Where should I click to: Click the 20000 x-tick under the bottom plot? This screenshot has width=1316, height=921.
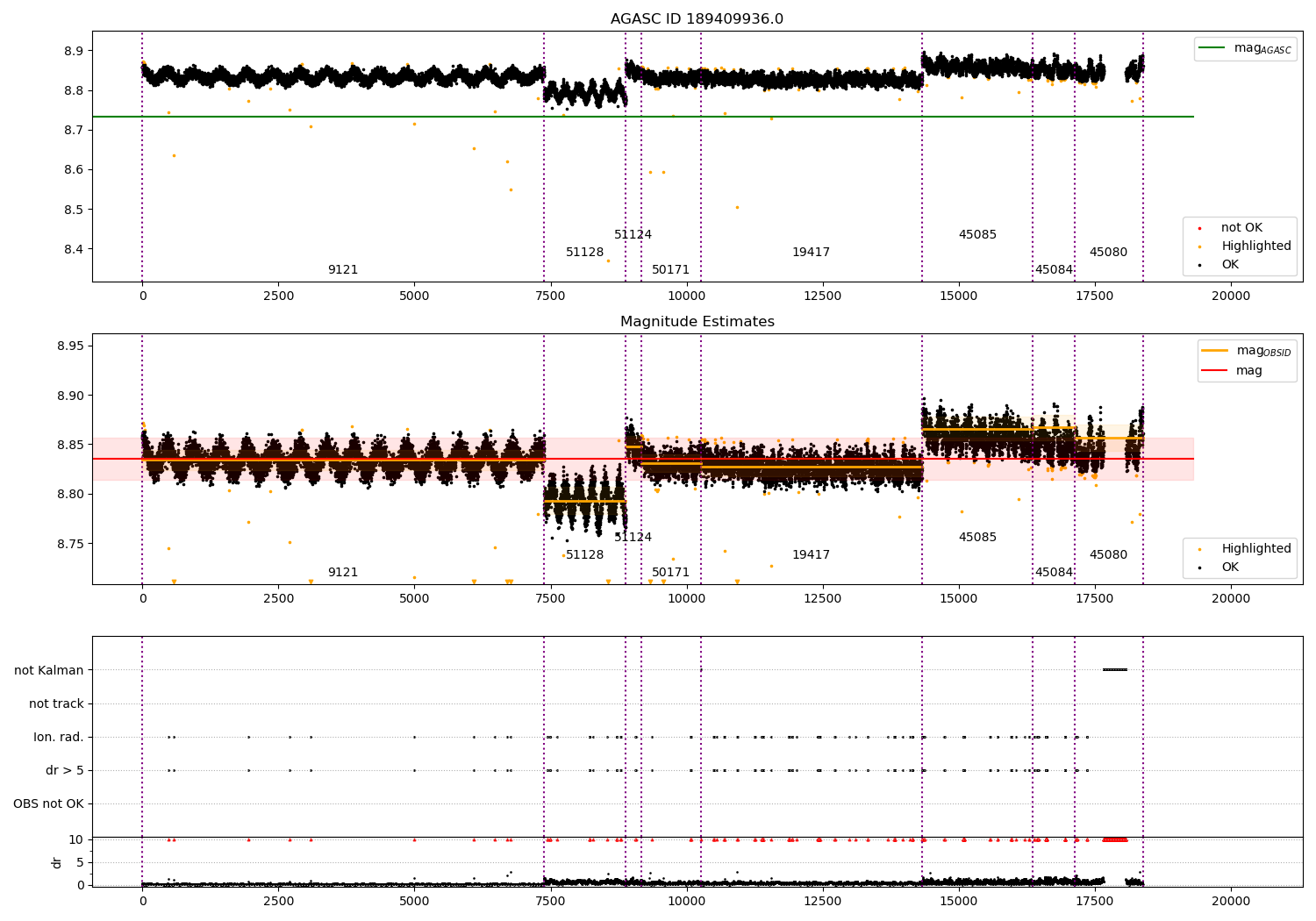tap(1231, 901)
